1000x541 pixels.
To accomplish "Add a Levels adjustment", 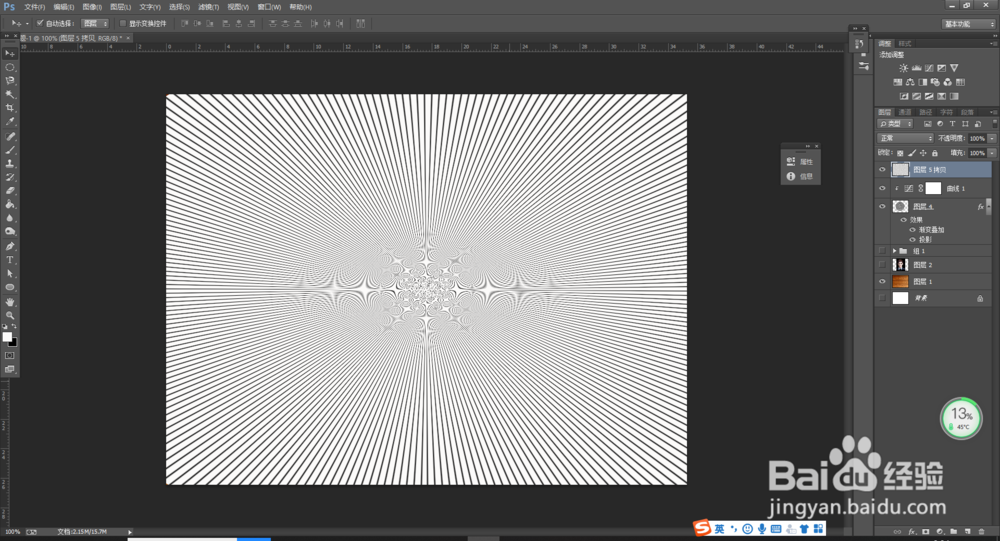I will (x=916, y=68).
